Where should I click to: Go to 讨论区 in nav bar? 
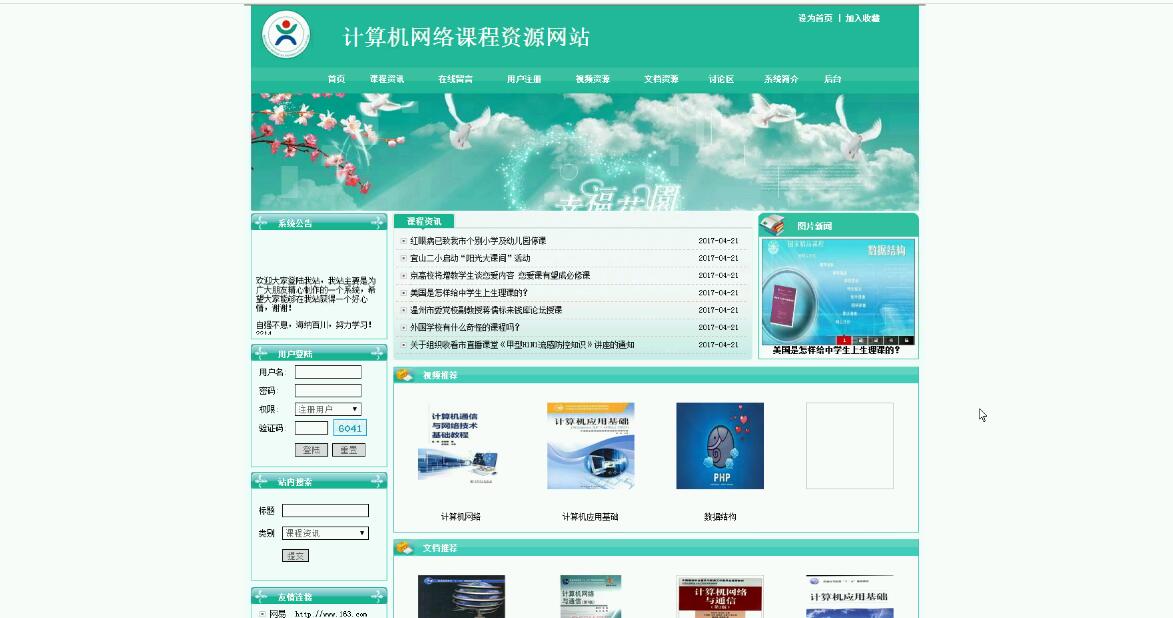click(x=721, y=79)
